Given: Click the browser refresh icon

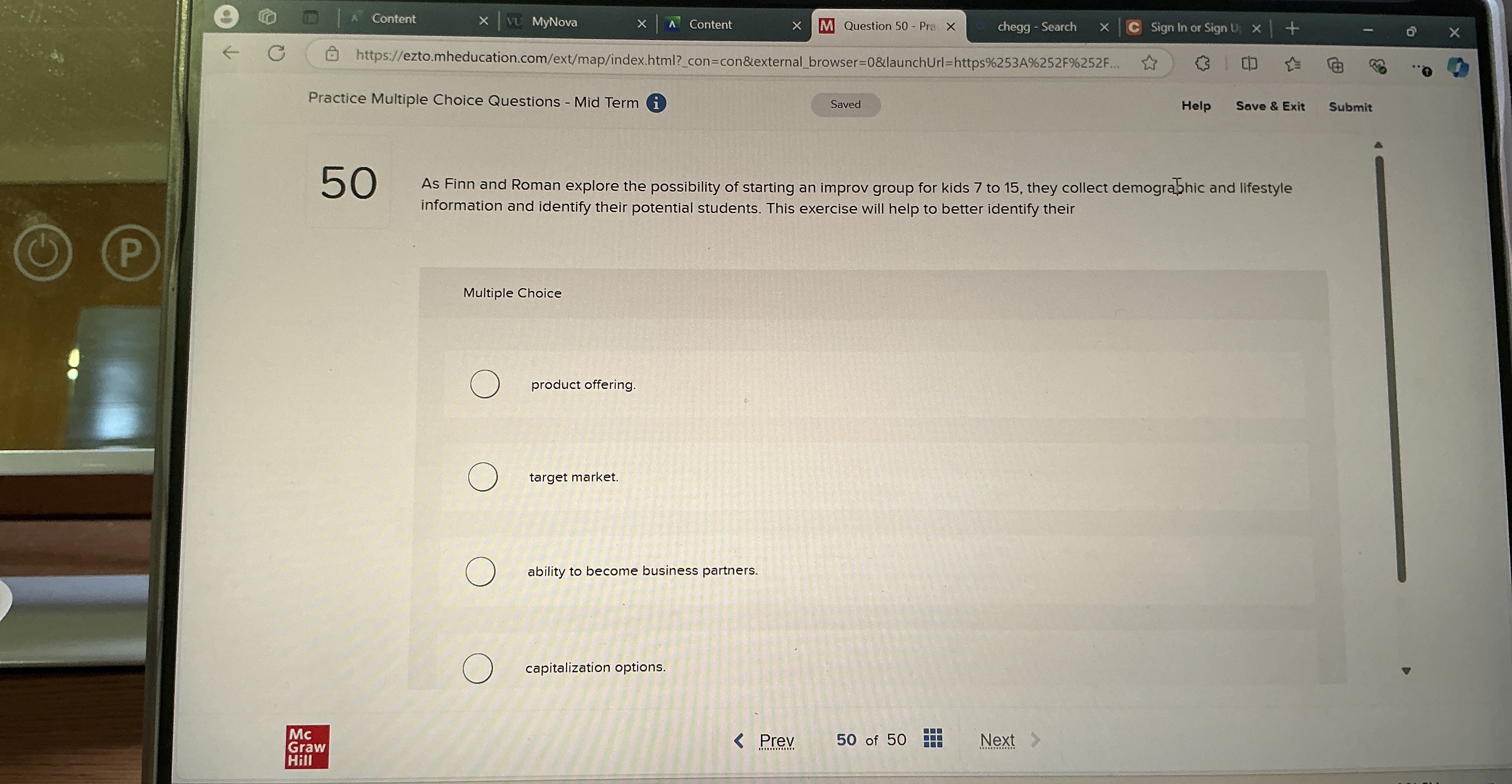Looking at the screenshot, I should point(276,54).
